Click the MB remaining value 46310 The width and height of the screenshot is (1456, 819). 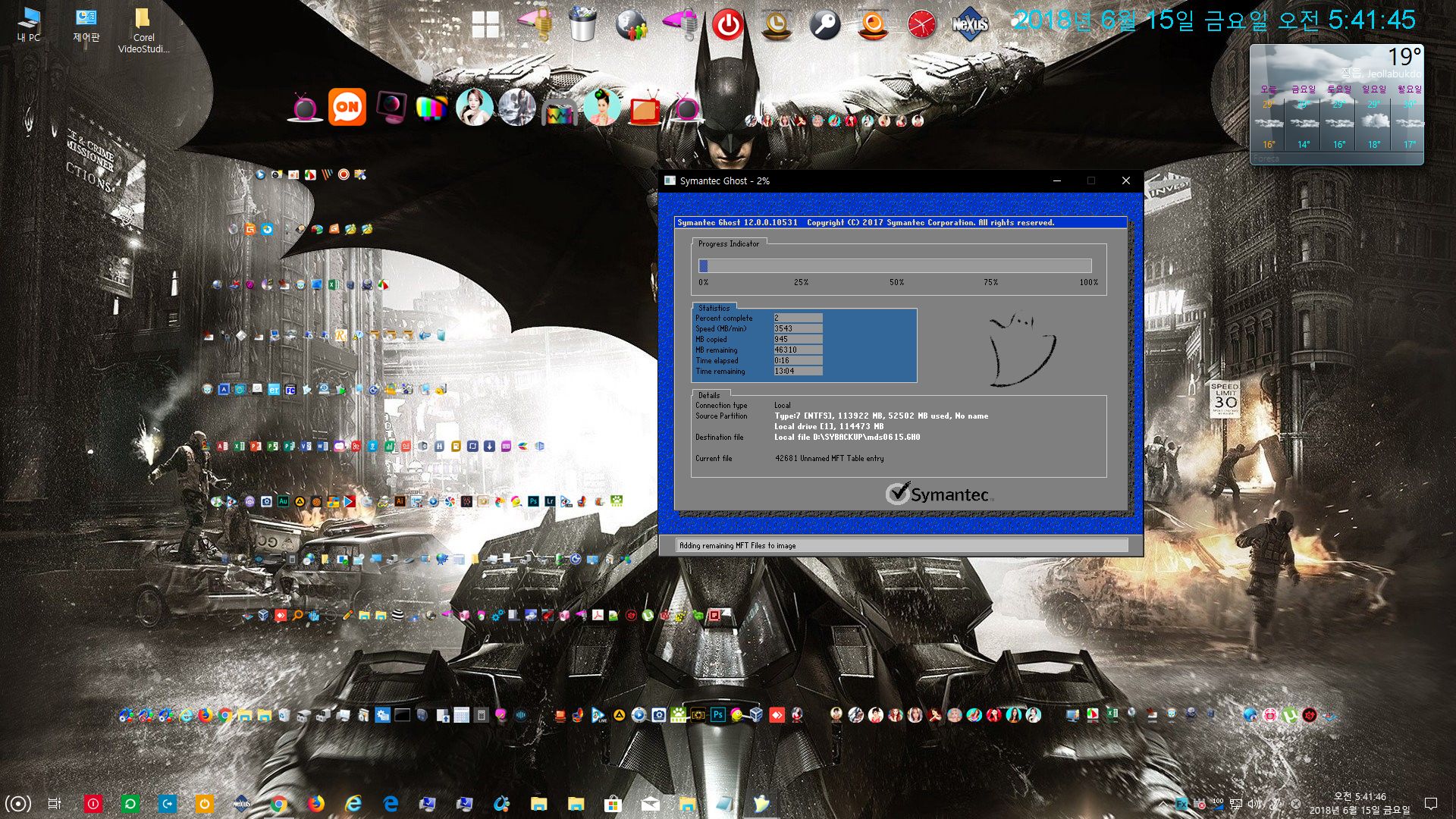pos(797,350)
